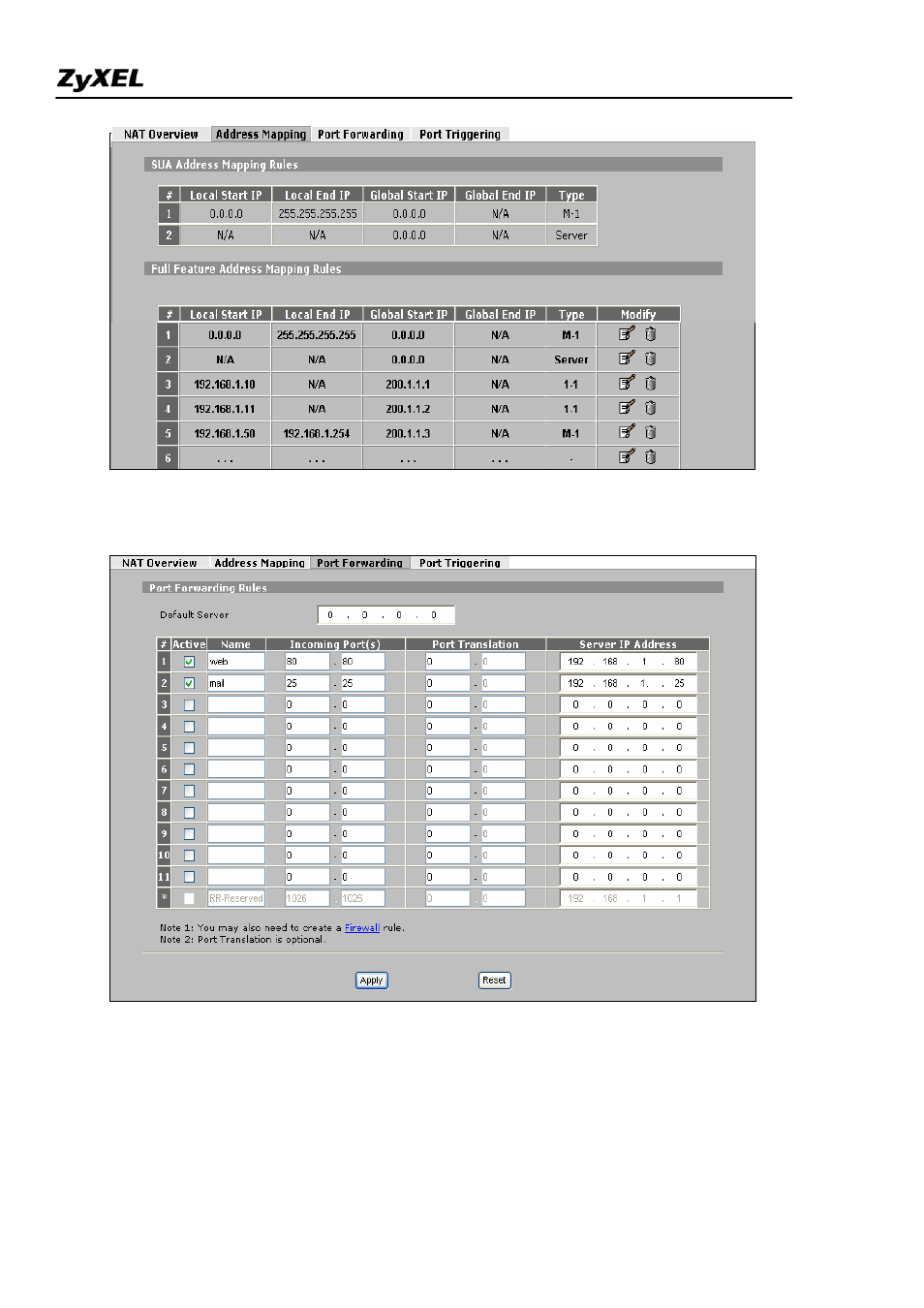Edit rule for 192.168.1.10 mapping
This screenshot has width=924, height=1308.
[x=627, y=384]
